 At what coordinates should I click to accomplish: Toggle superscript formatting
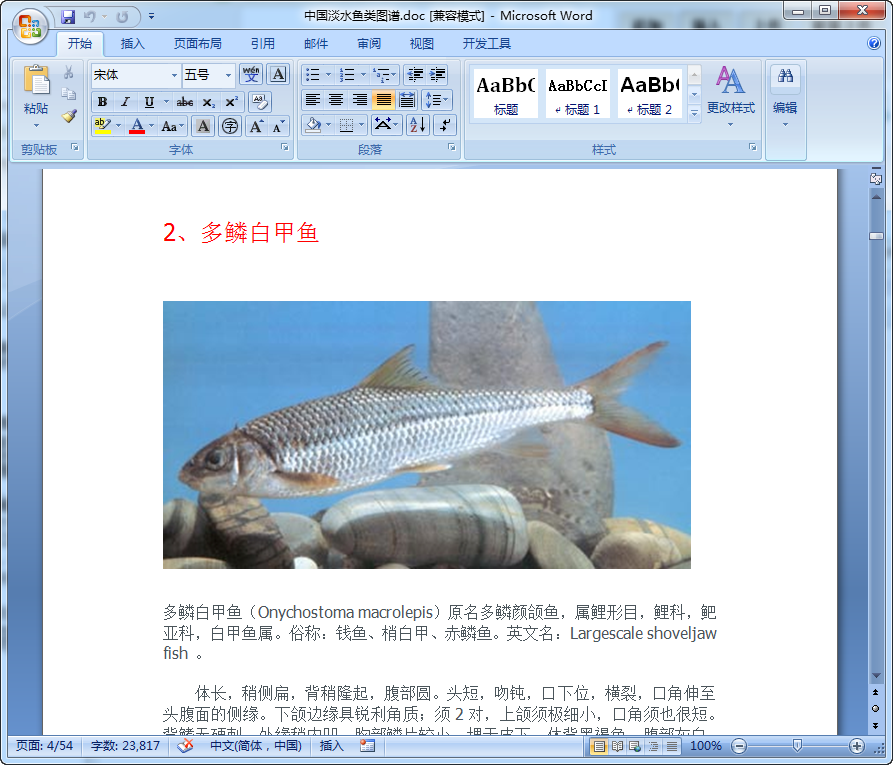click(x=231, y=102)
